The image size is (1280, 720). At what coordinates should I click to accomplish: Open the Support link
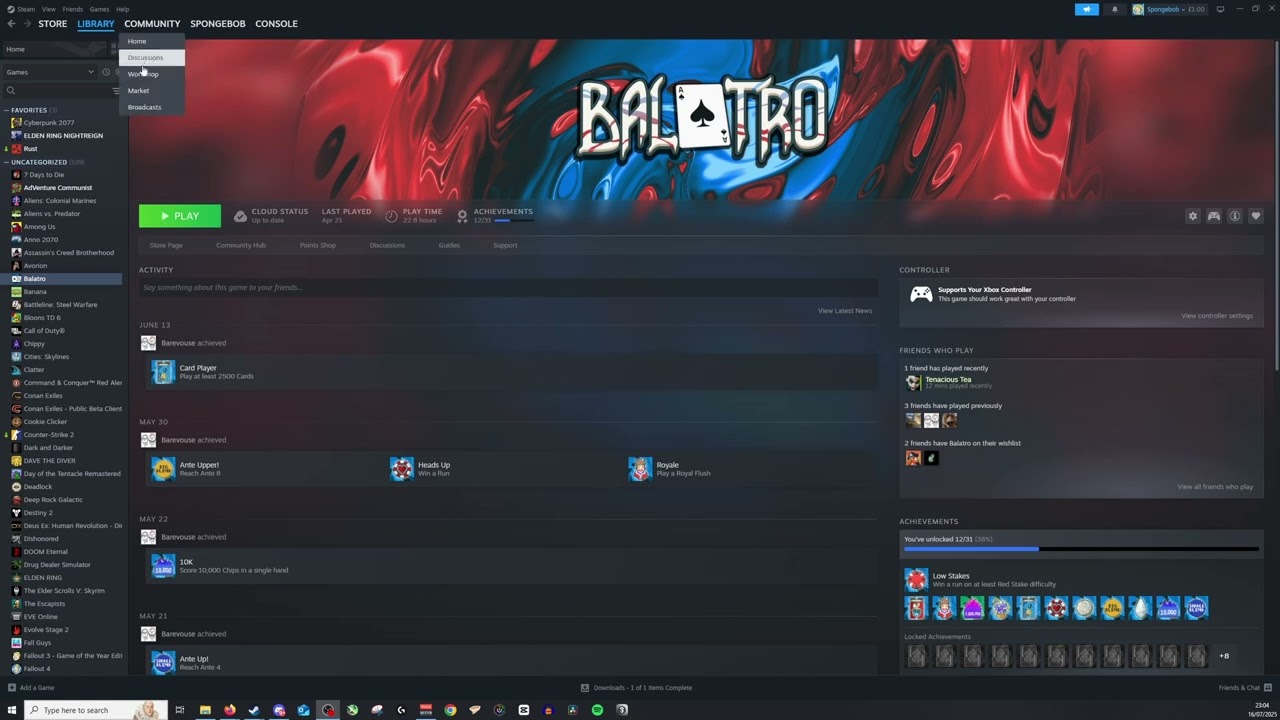click(x=505, y=245)
